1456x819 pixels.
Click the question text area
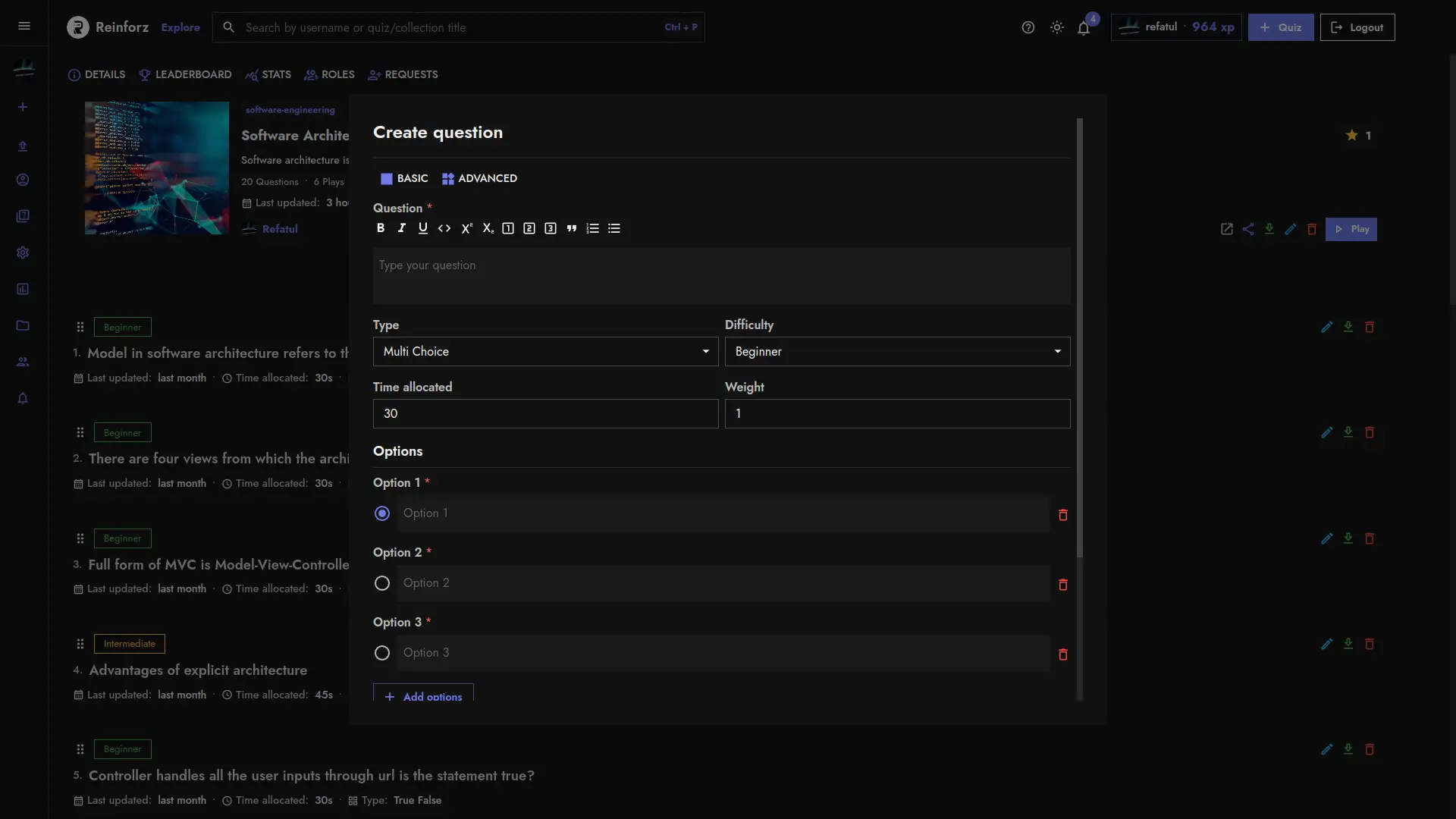point(721,276)
